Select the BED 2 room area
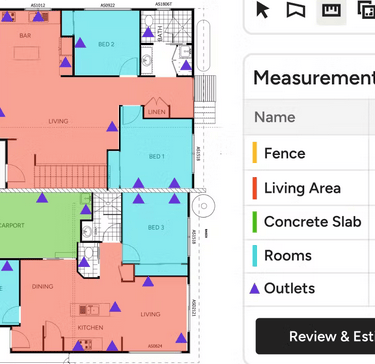 click(106, 43)
